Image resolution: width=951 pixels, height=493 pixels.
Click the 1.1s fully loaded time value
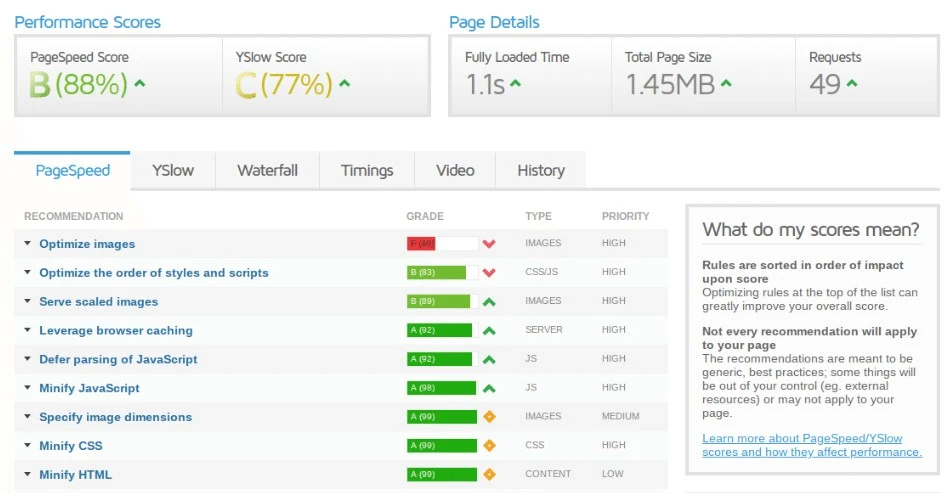(x=485, y=84)
